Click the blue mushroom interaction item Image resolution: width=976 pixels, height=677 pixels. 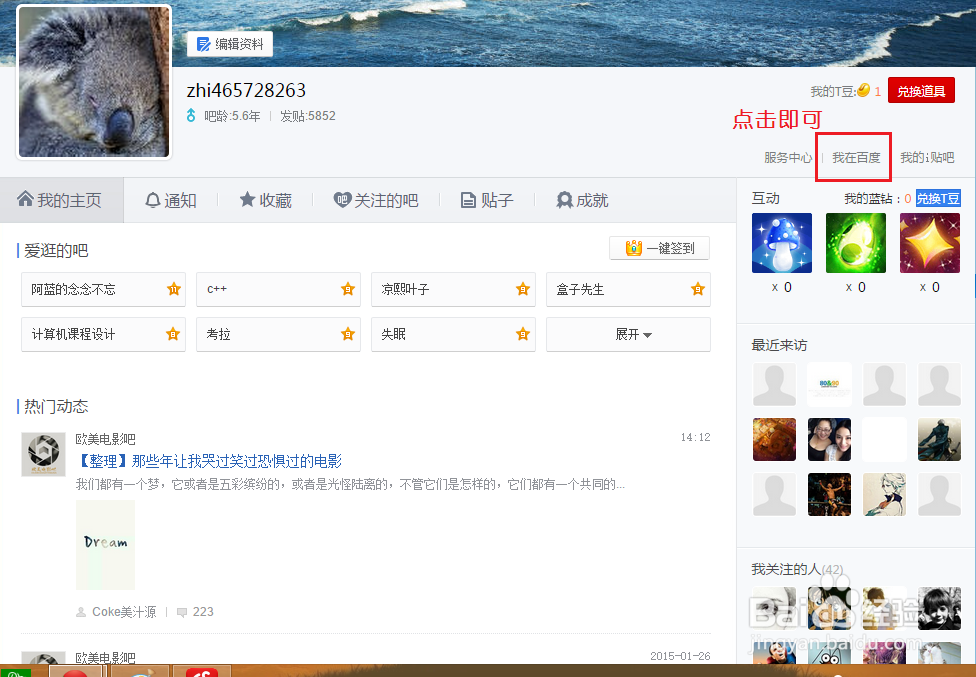tap(782, 243)
